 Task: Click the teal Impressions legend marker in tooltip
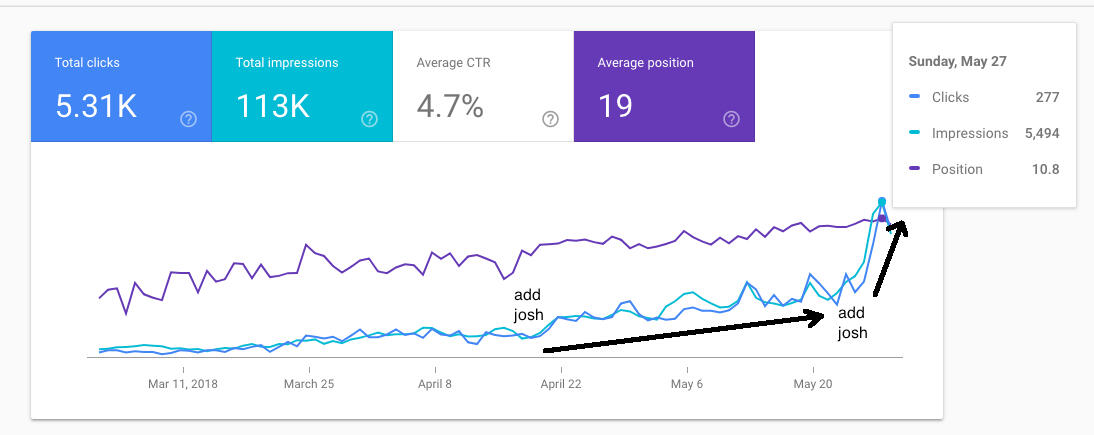pyautogui.click(x=914, y=133)
